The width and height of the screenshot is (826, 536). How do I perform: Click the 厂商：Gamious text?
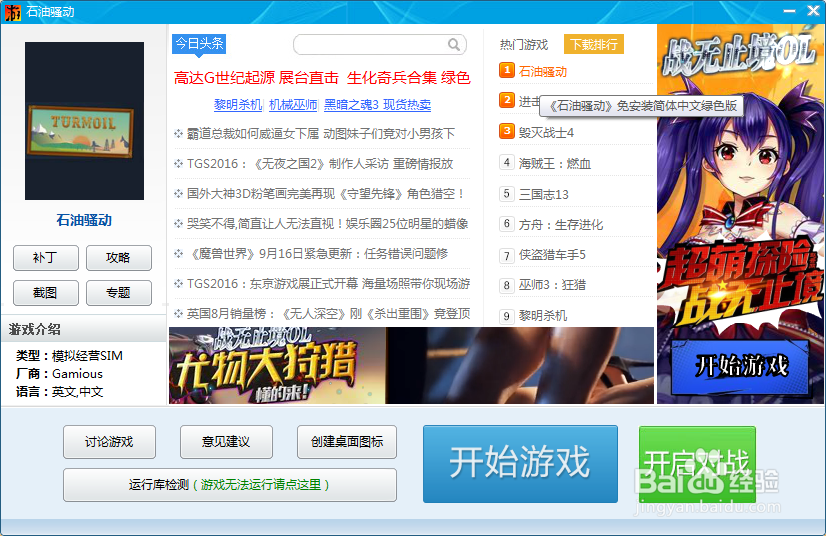pos(59,374)
